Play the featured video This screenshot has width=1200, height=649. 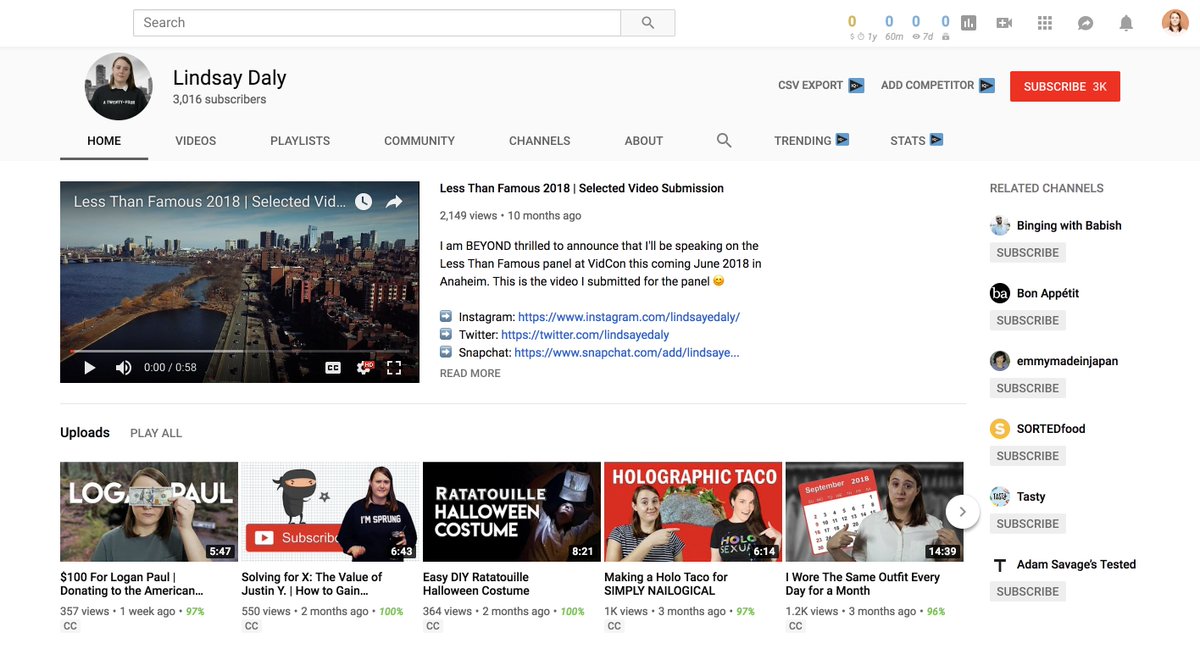tap(89, 368)
